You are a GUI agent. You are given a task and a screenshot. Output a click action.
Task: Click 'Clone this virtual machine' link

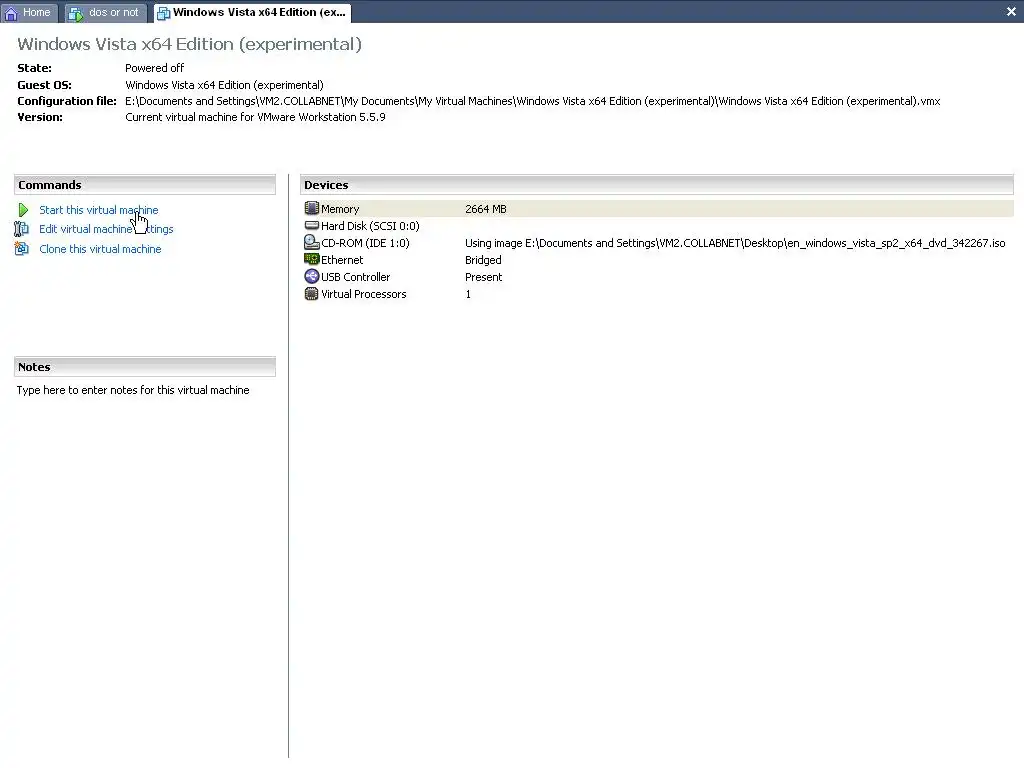(100, 249)
